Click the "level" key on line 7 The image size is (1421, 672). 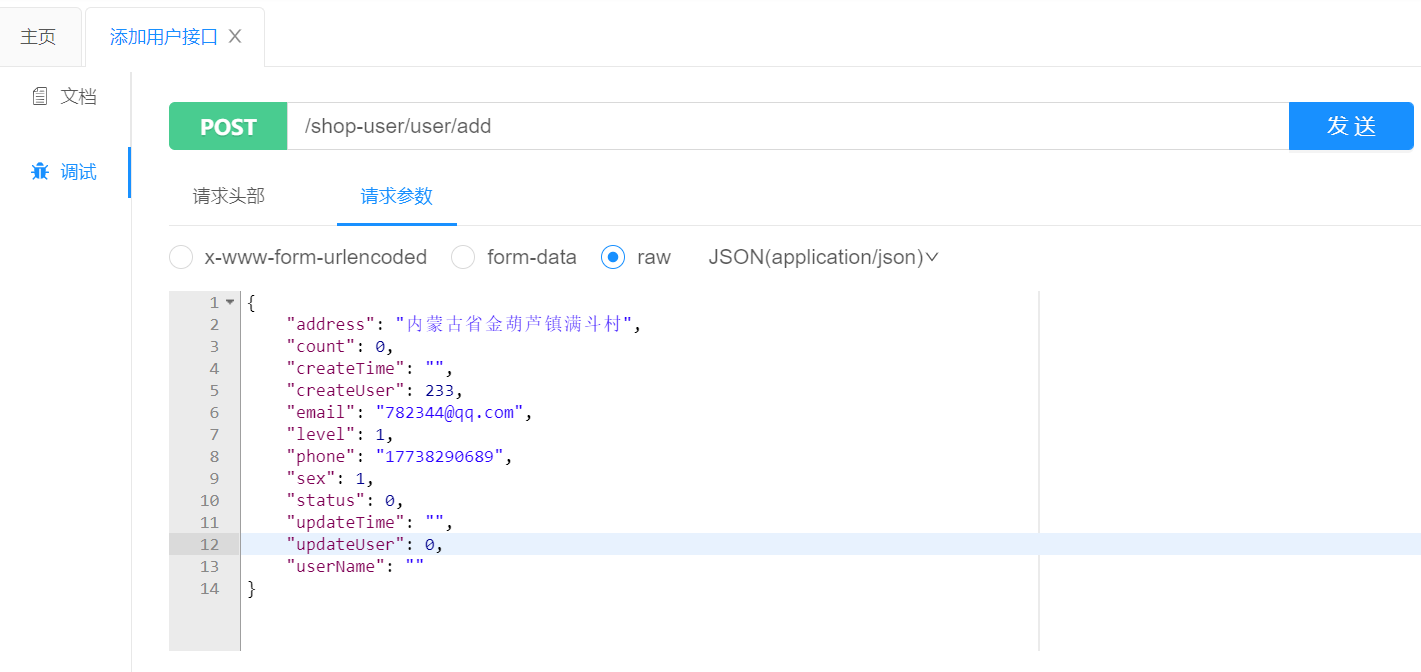(x=321, y=434)
